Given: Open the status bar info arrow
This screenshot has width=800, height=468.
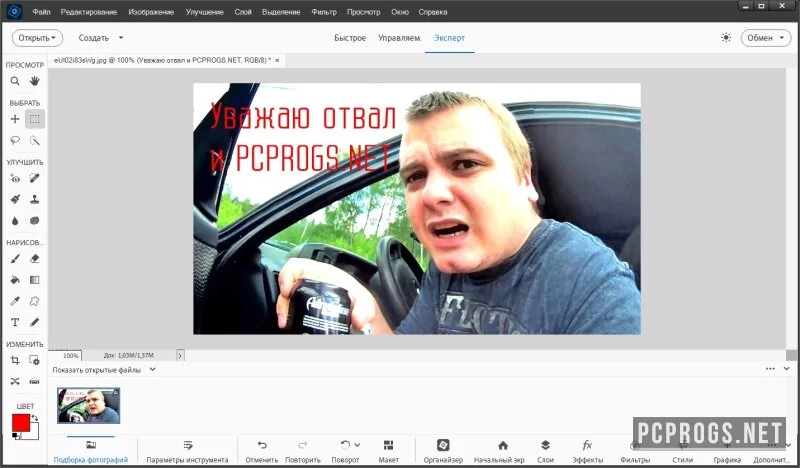Looking at the screenshot, I should pos(180,355).
